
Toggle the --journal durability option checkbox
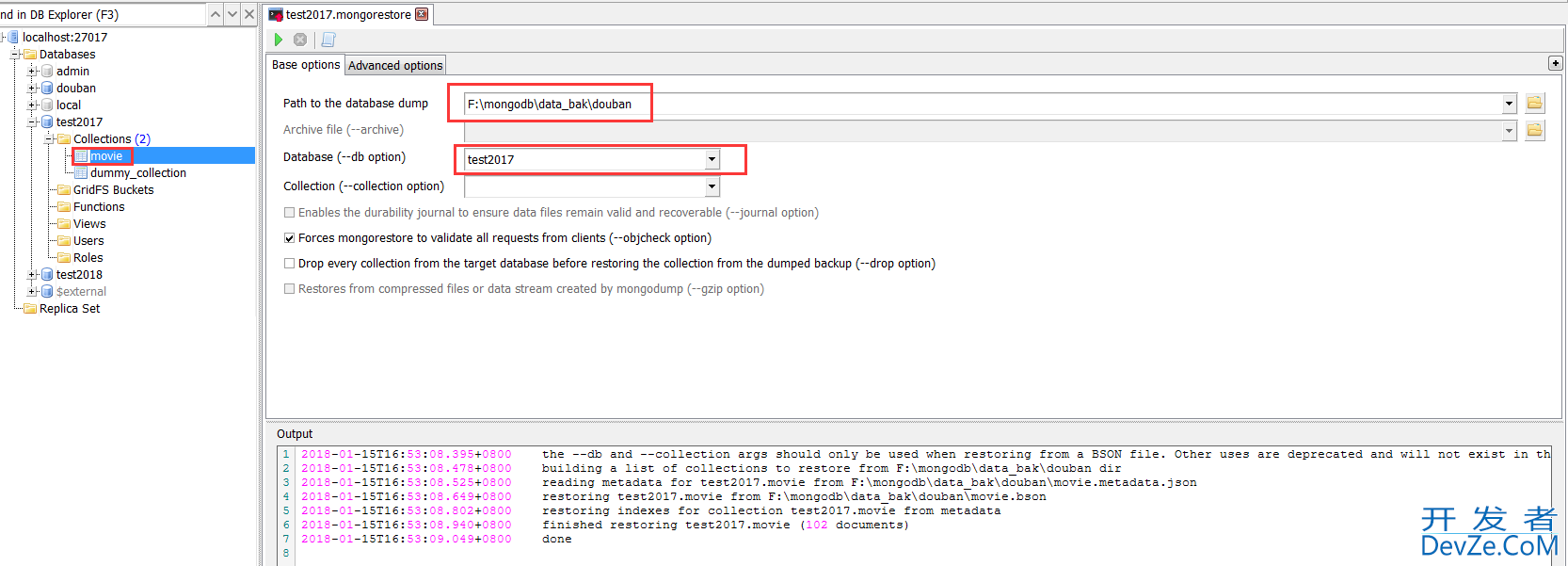coord(290,213)
